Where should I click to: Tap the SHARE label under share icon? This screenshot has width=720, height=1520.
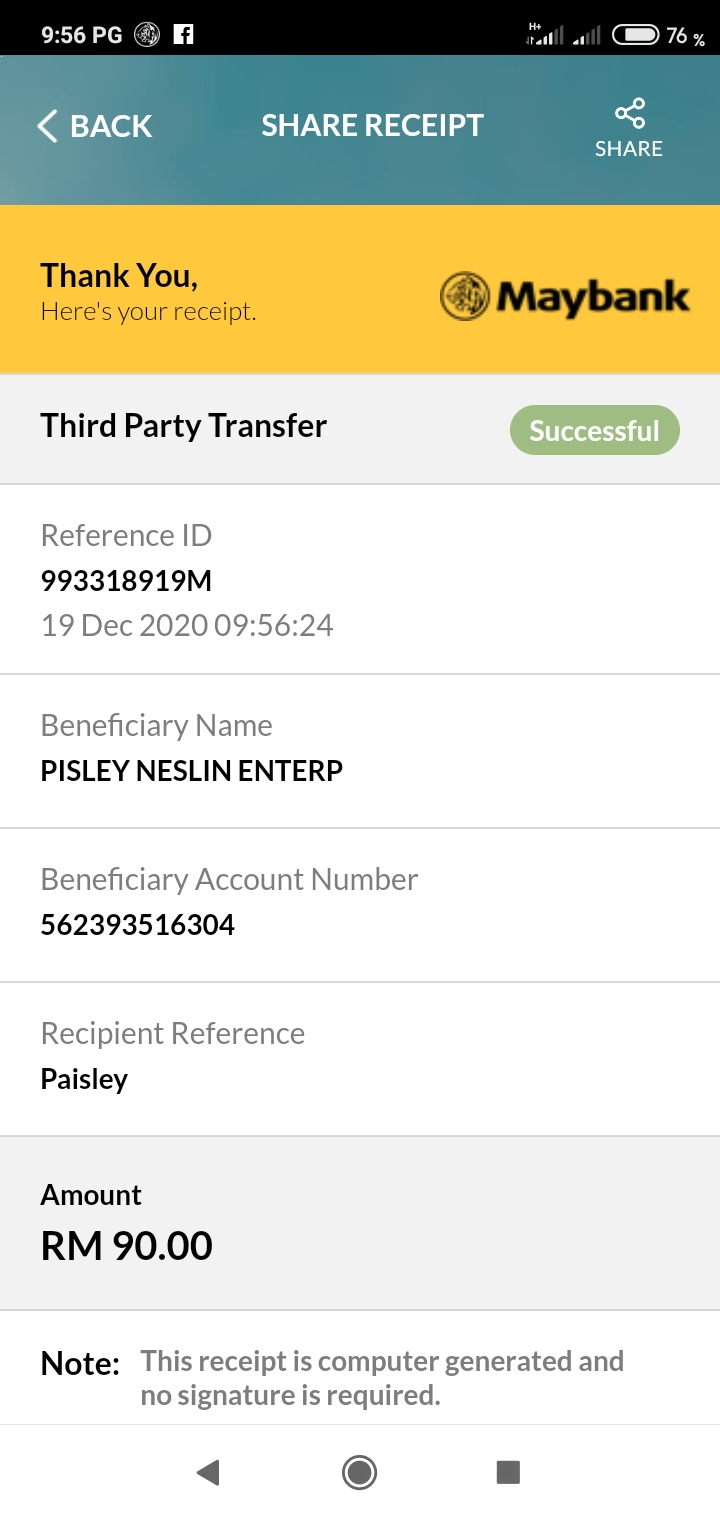[629, 149]
